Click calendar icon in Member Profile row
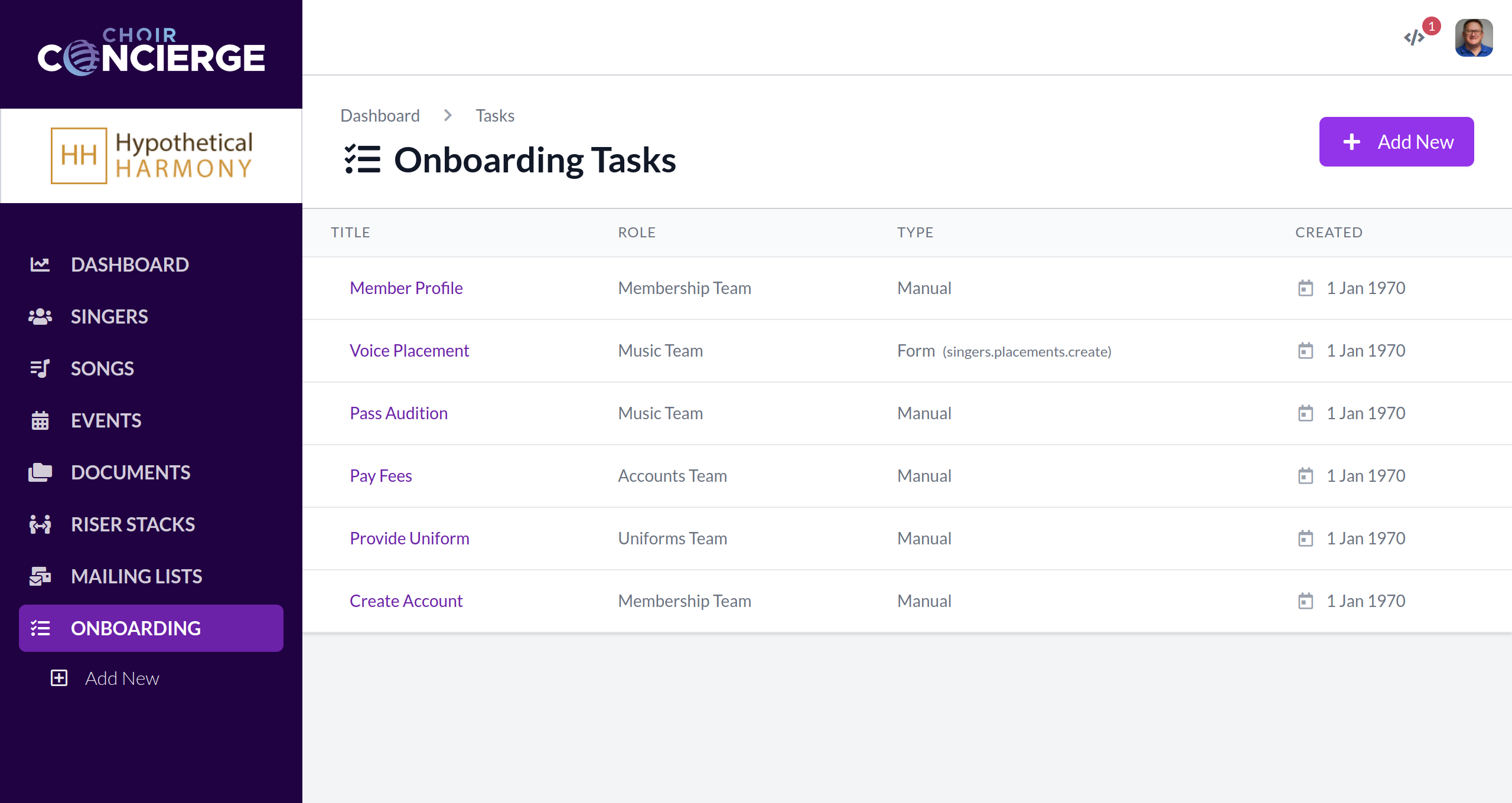Image resolution: width=1512 pixels, height=803 pixels. point(1306,288)
